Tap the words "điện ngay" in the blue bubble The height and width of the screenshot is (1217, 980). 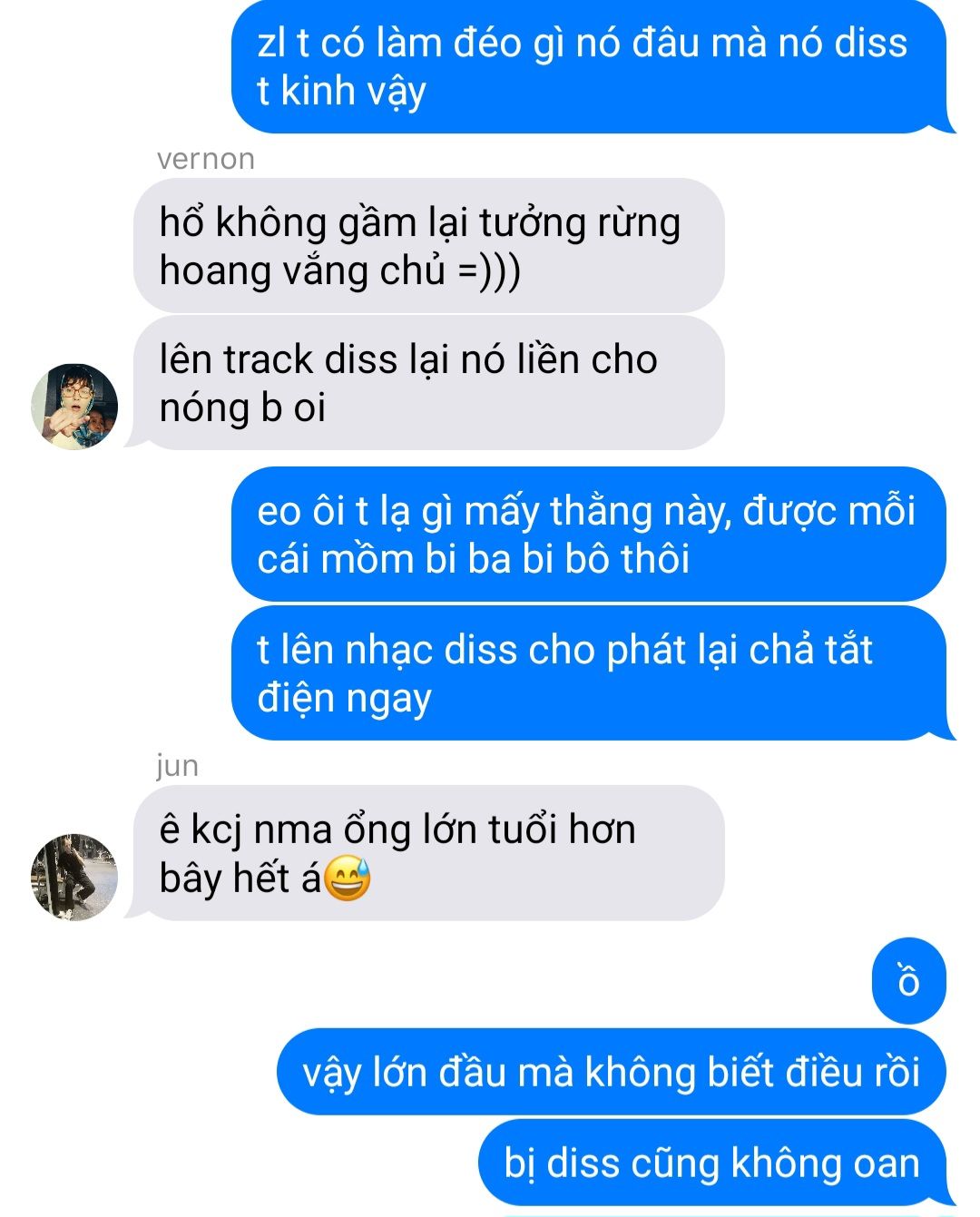click(x=344, y=698)
